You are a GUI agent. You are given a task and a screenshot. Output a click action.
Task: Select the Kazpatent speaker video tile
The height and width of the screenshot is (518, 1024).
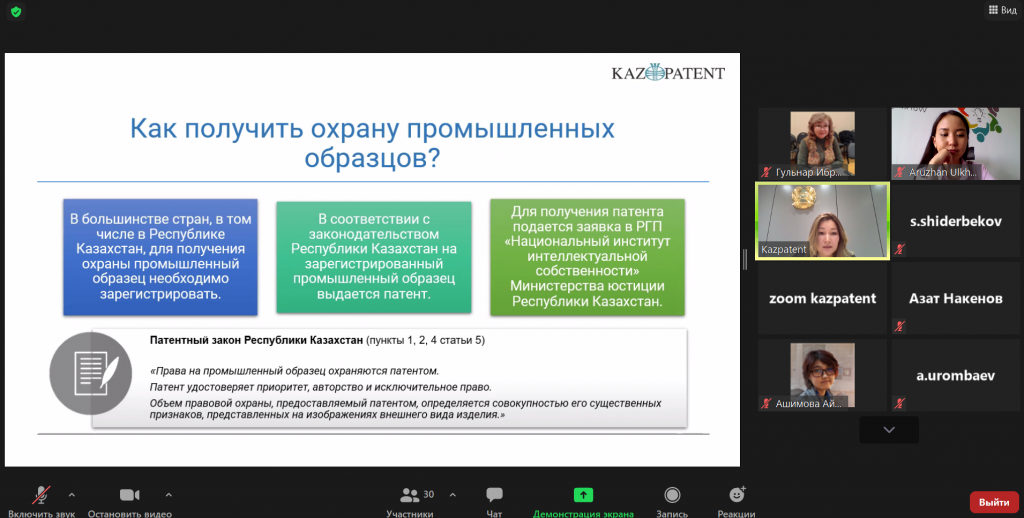(821, 221)
